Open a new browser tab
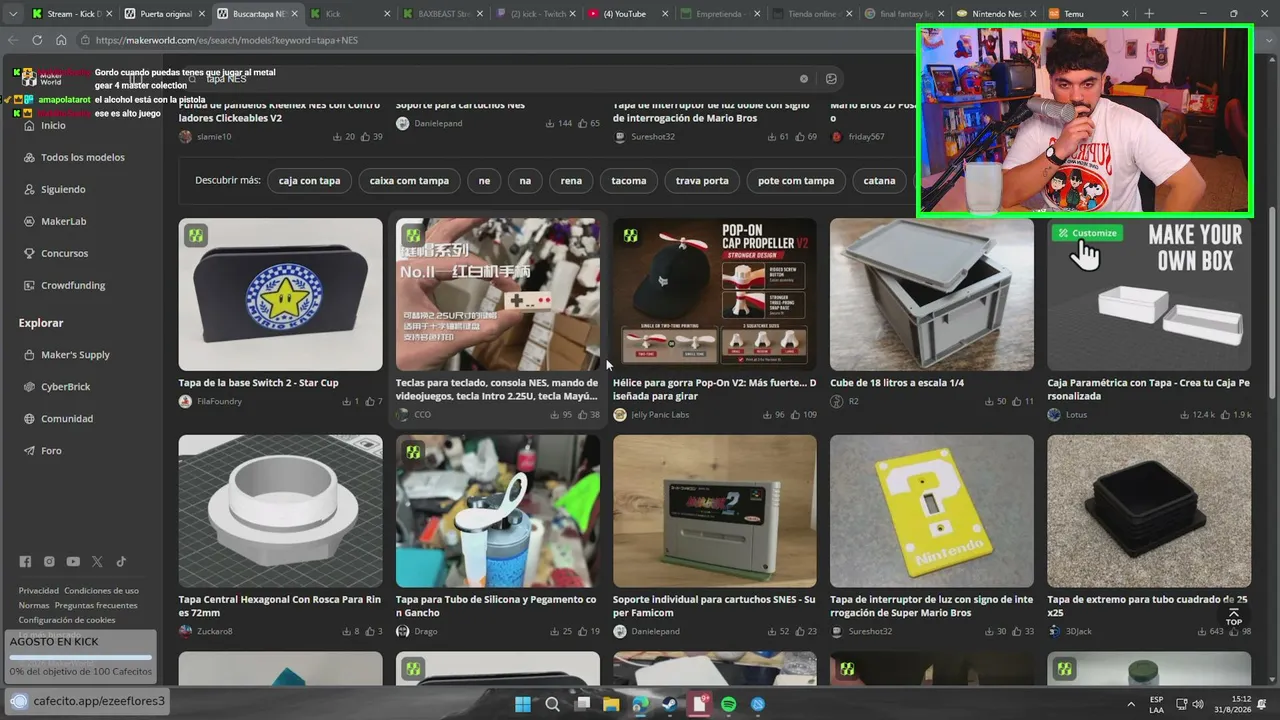1280x720 pixels. [1149, 14]
